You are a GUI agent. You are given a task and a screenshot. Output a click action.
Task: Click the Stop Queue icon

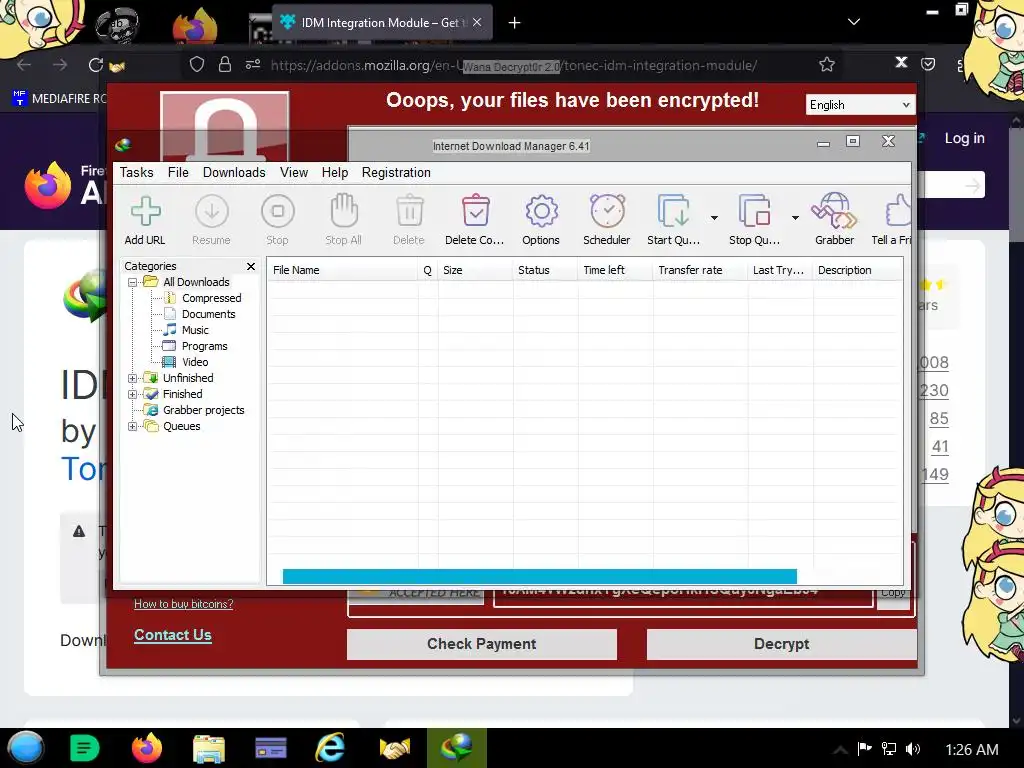pyautogui.click(x=754, y=212)
